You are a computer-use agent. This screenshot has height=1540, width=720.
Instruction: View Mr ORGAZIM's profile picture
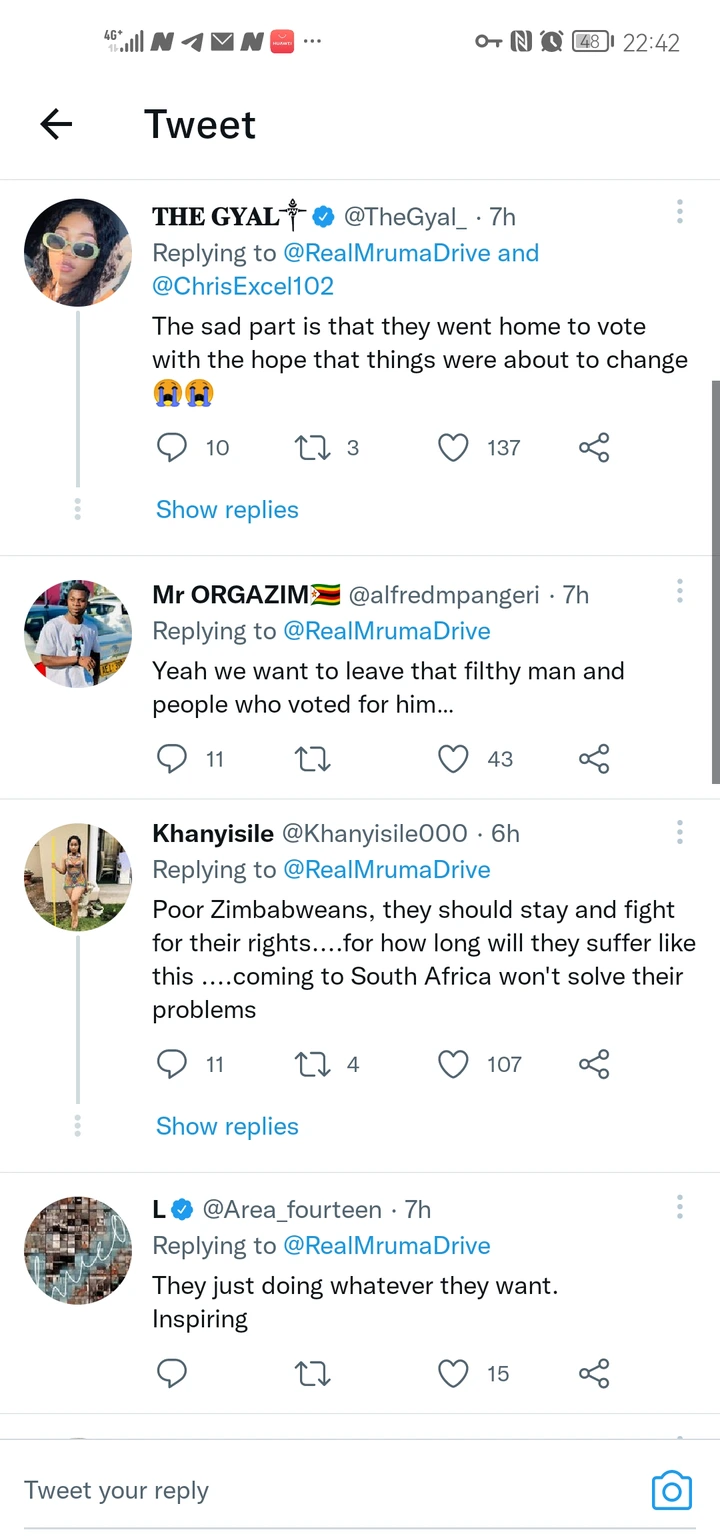pos(78,634)
